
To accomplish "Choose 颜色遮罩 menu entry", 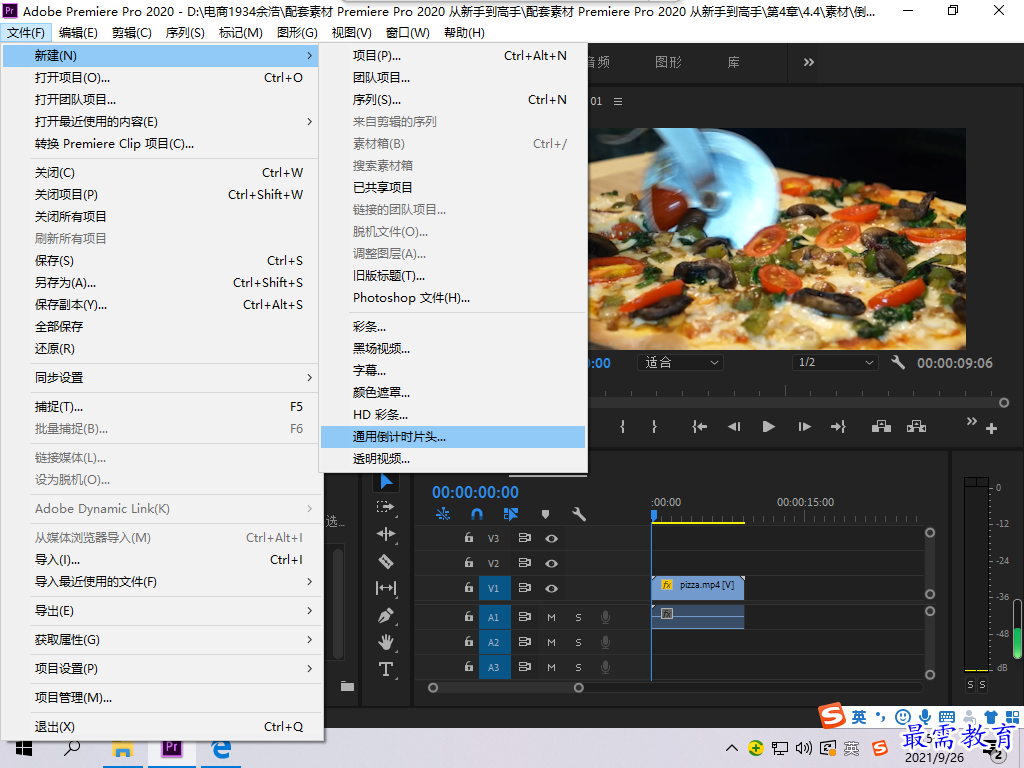I will (453, 392).
